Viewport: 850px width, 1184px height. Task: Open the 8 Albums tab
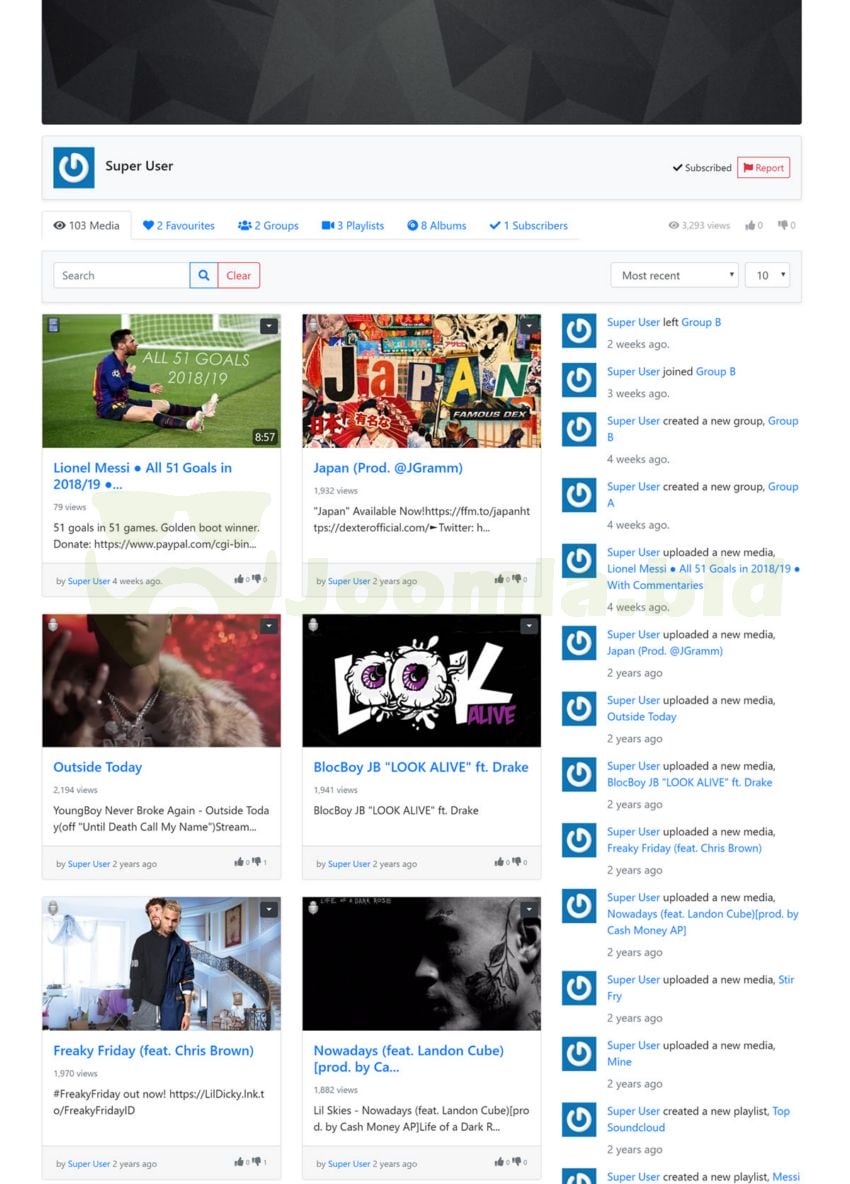pyautogui.click(x=436, y=226)
